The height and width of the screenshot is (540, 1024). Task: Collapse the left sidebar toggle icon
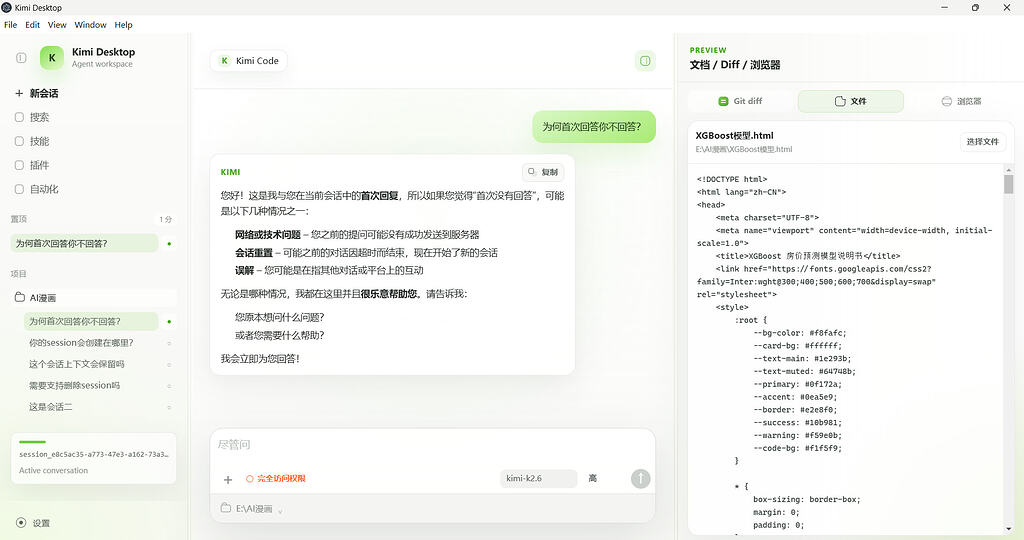pyautogui.click(x=21, y=58)
